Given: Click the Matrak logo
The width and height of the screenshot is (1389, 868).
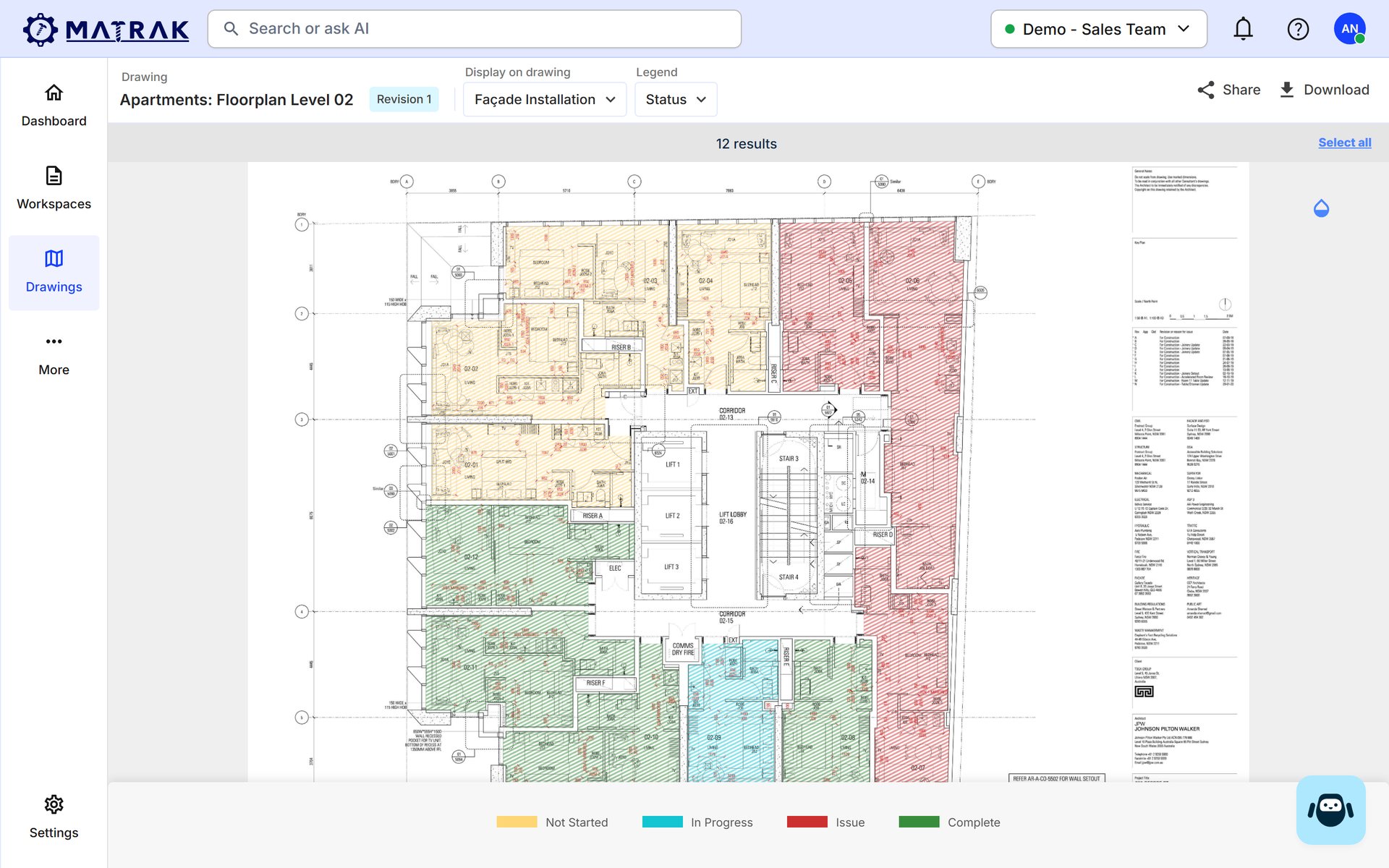Looking at the screenshot, I should click(x=106, y=29).
